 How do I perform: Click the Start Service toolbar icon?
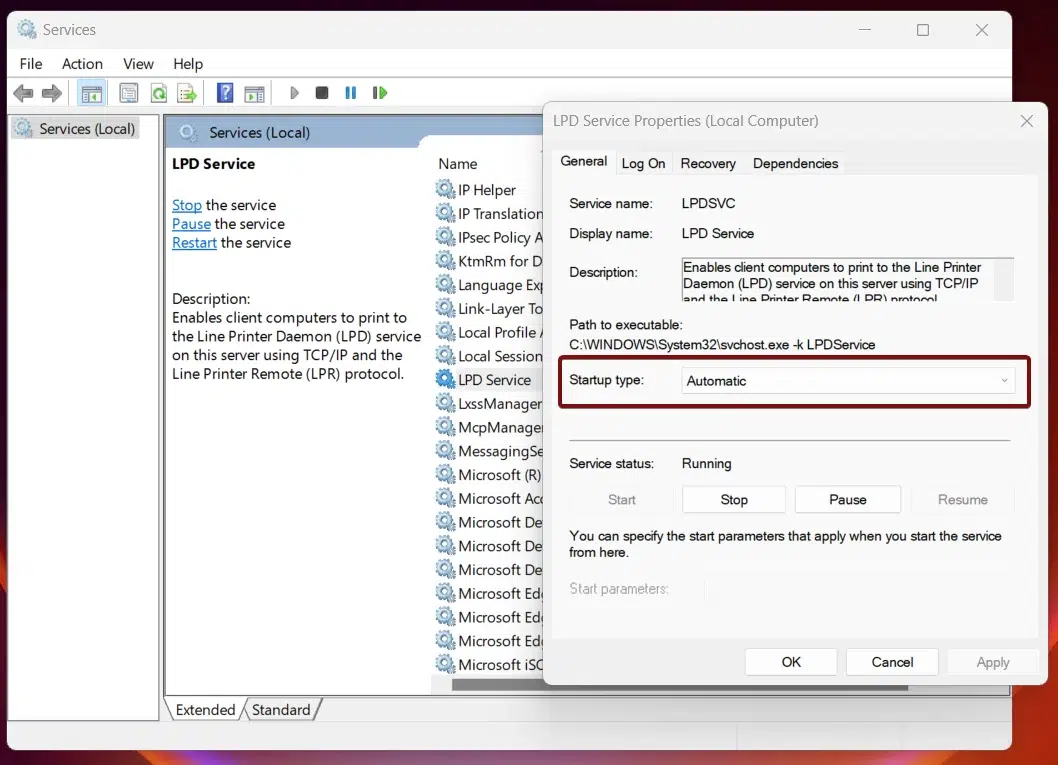294,92
